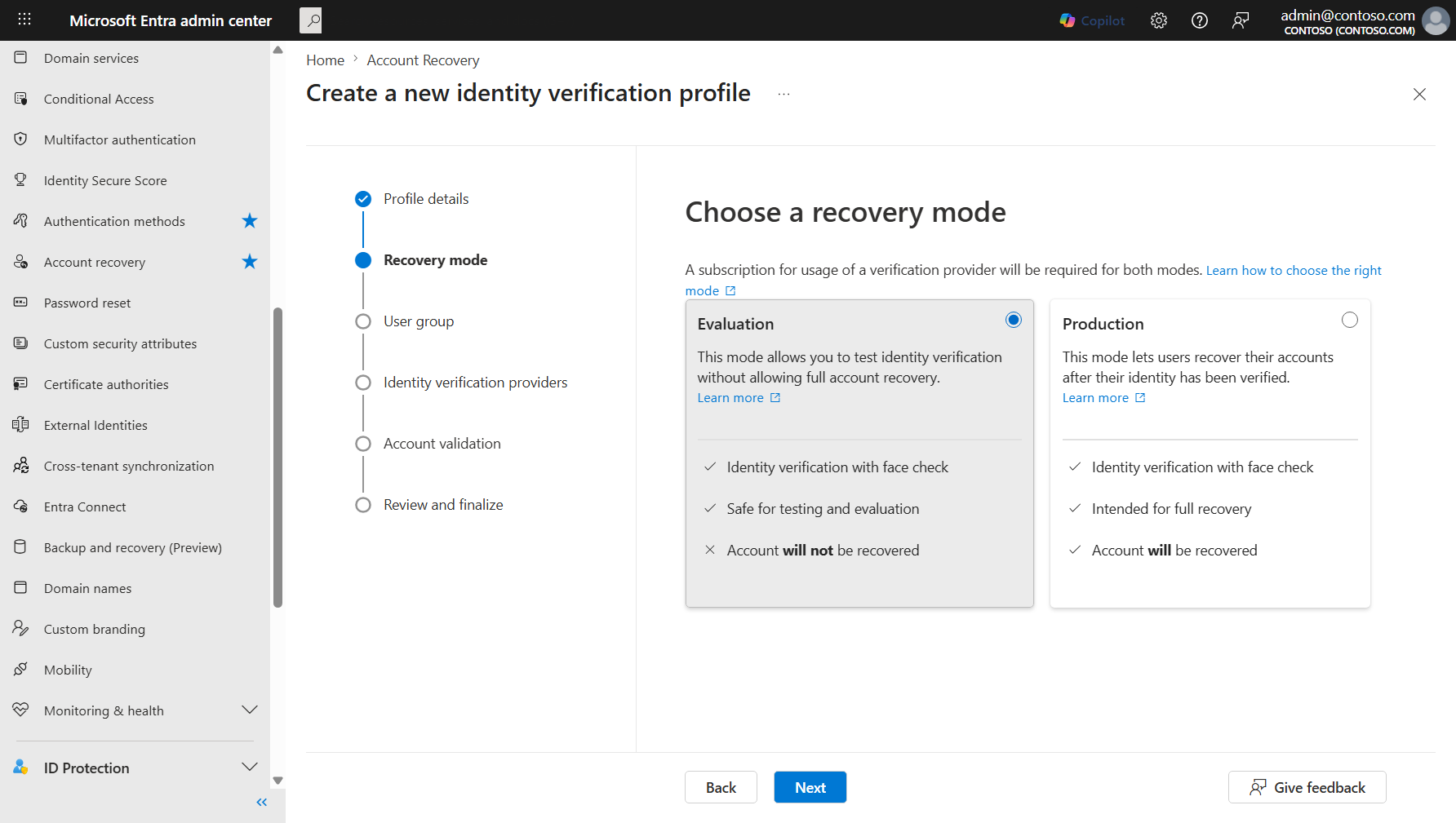Image resolution: width=1456 pixels, height=823 pixels.
Task: Click "Intended for full recovery" text
Action: (1171, 509)
